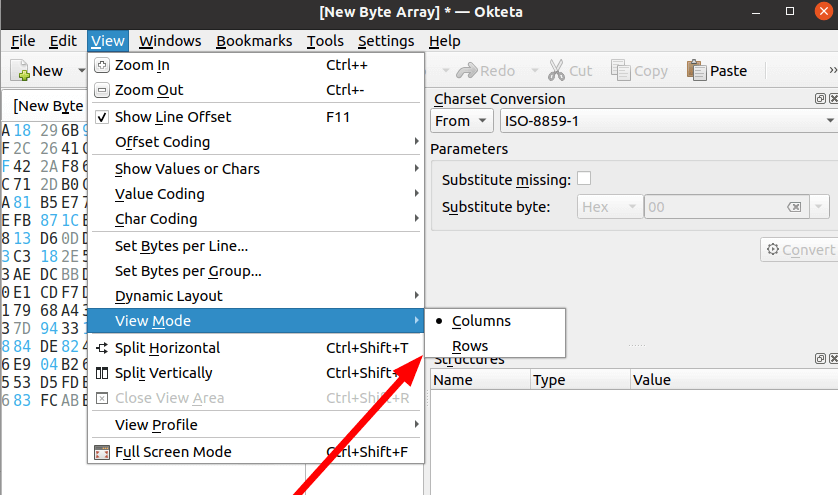The height and width of the screenshot is (495, 838).
Task: Maximize the Okteta window
Action: coord(790,11)
